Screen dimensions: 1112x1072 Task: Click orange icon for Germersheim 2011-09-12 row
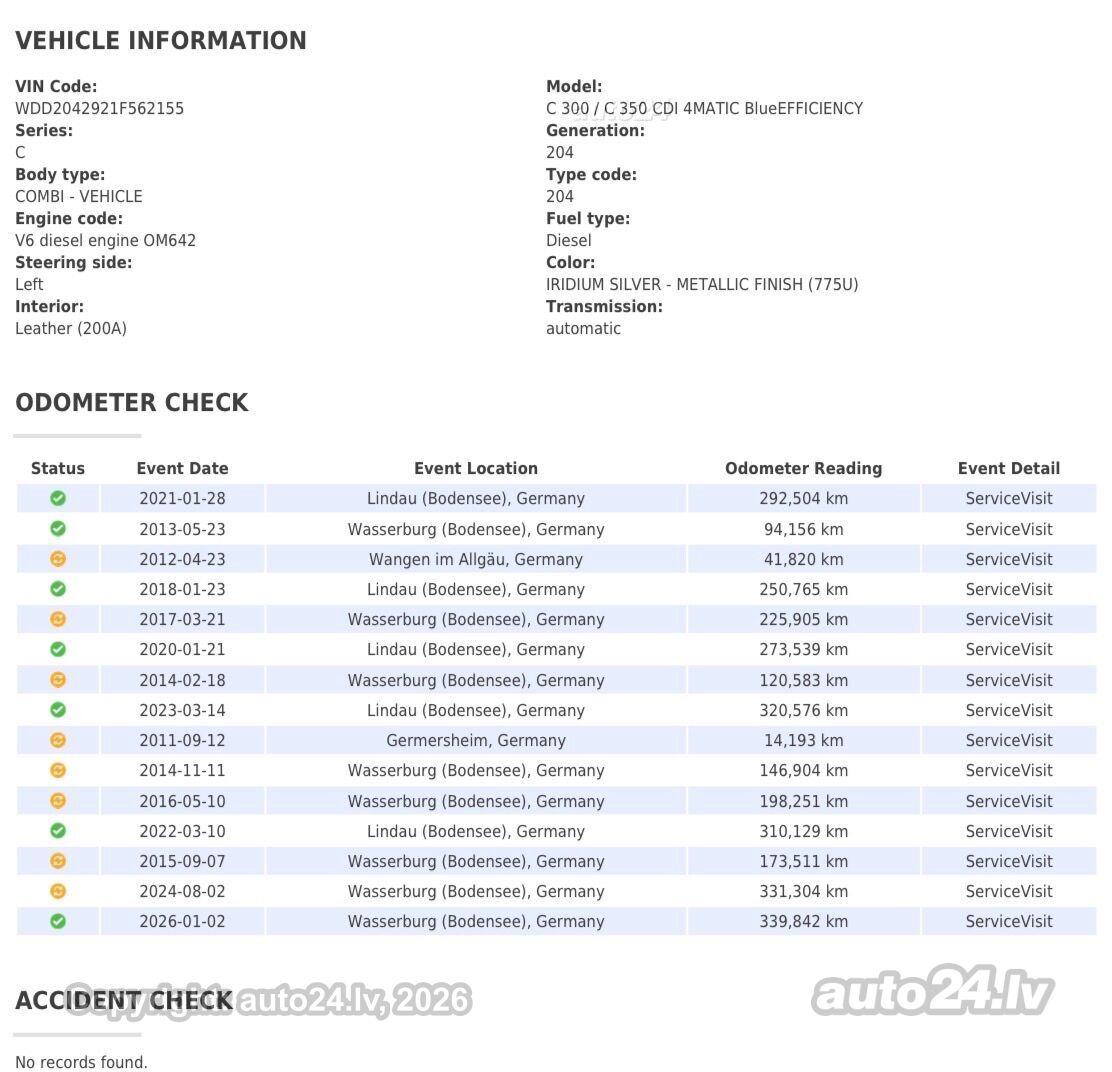tap(58, 740)
